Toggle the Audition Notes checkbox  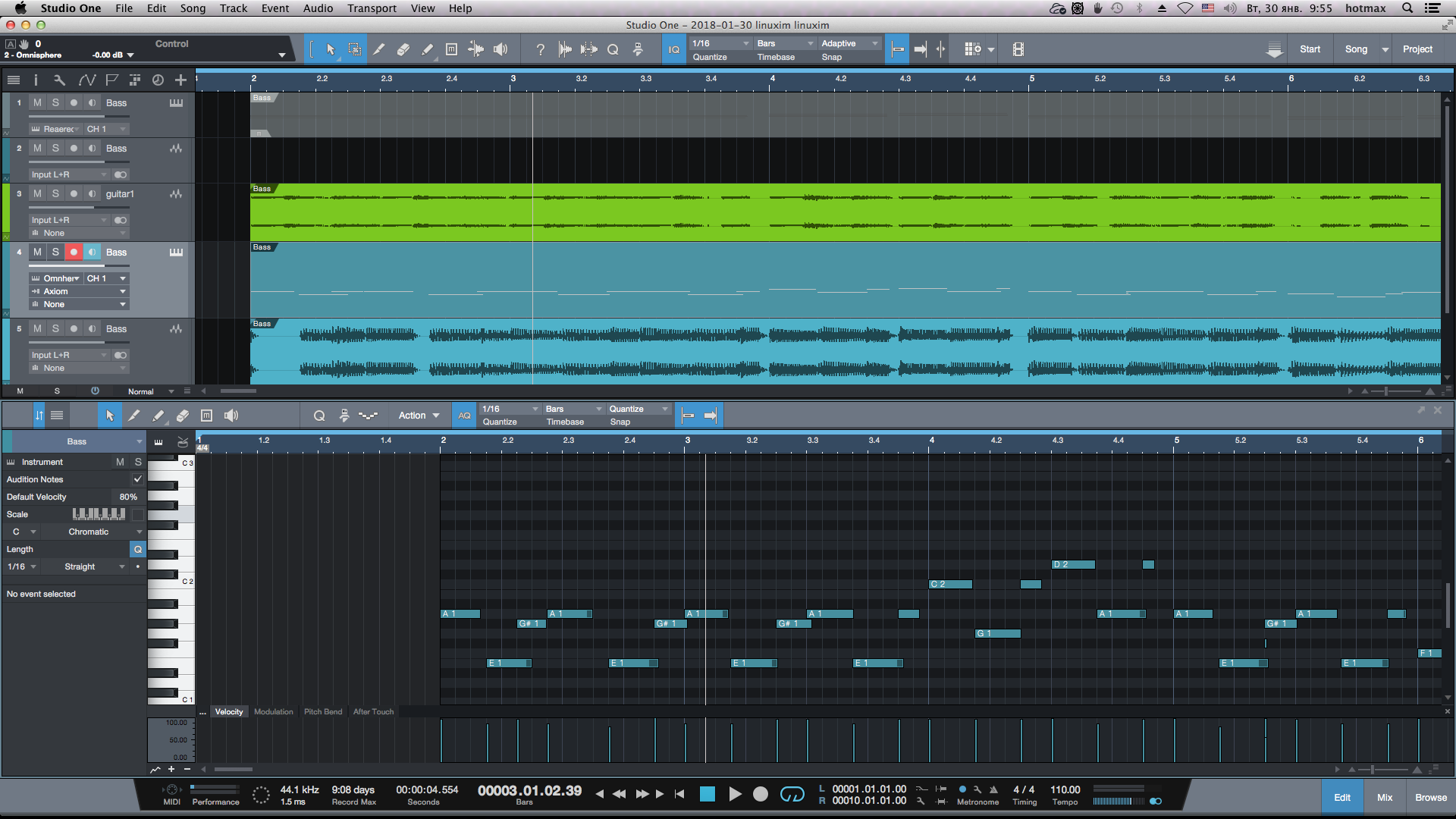coord(137,479)
